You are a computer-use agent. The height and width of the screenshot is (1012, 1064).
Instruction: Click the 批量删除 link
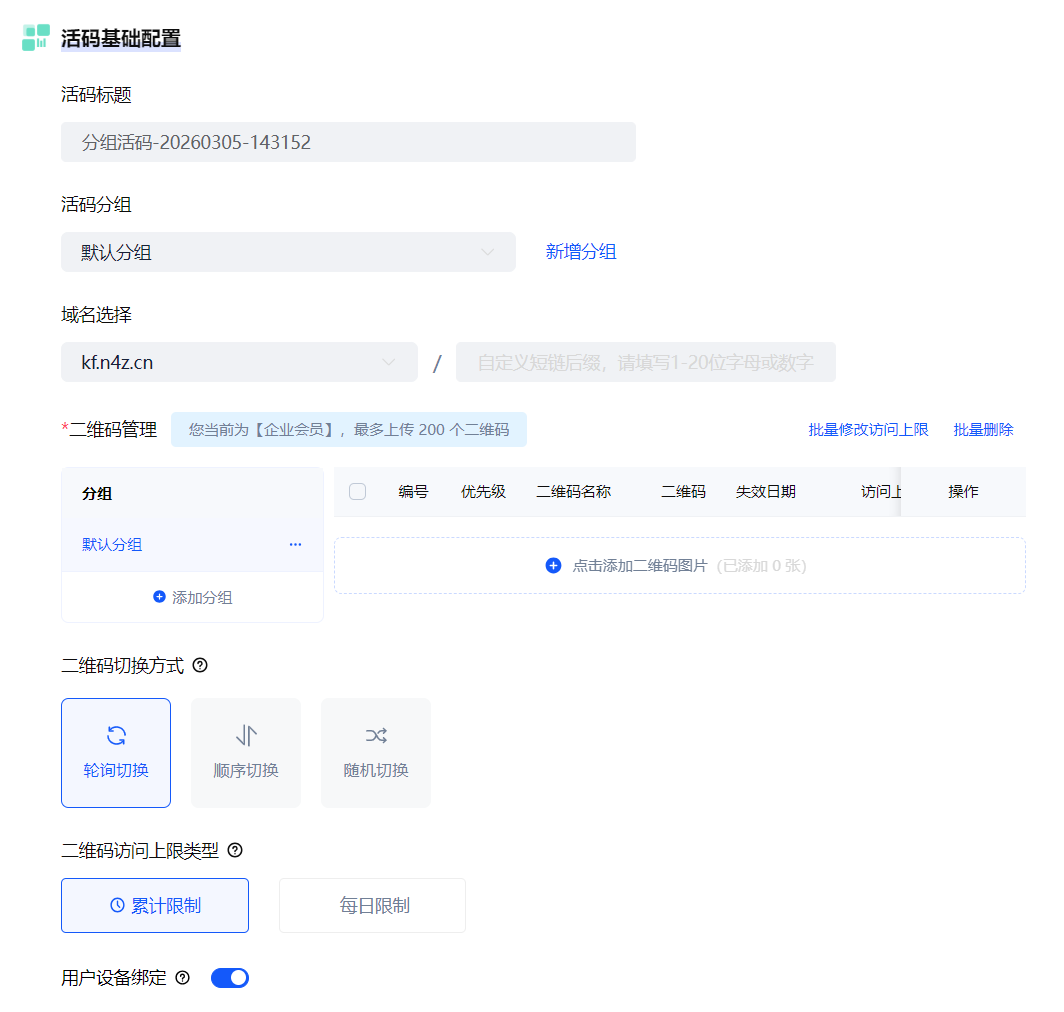pos(983,430)
